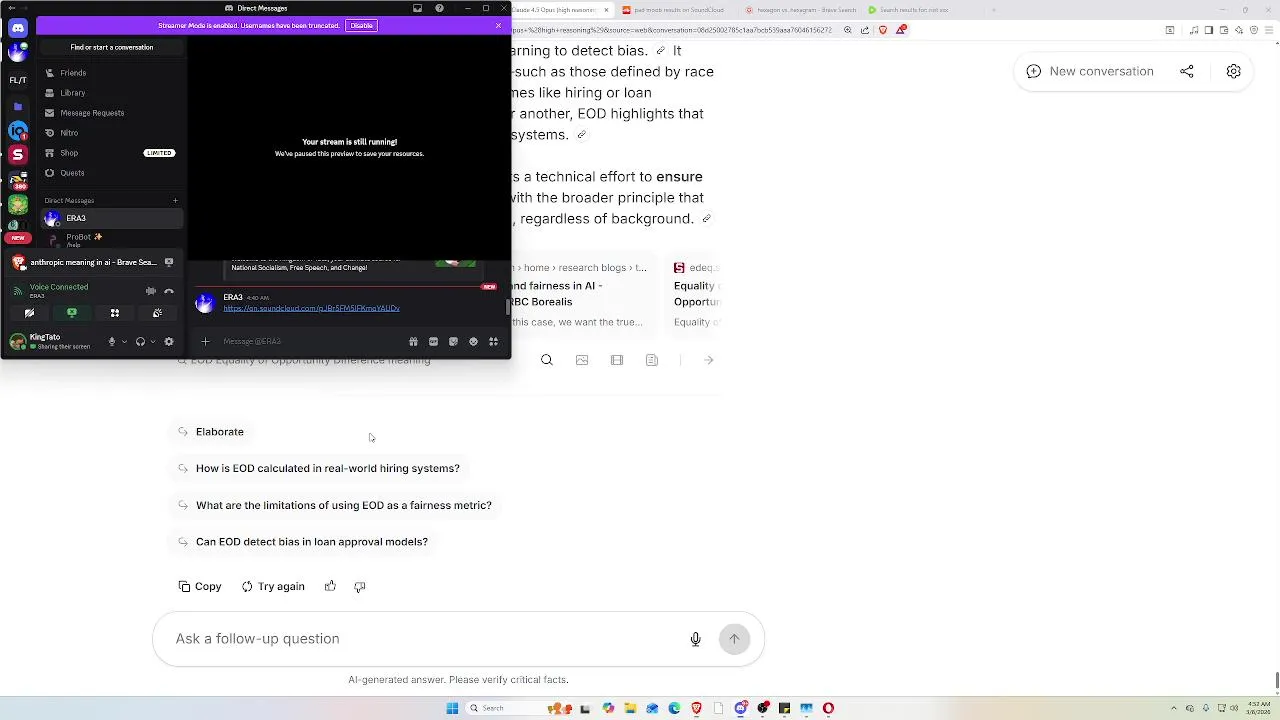The image size is (1280, 720).
Task: Open the green frog server icon
Action: pyautogui.click(x=17, y=205)
